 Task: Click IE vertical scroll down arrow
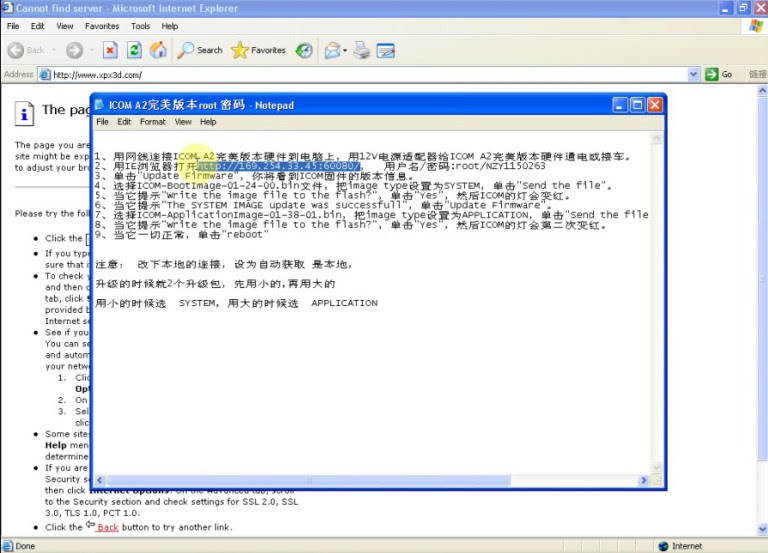tap(762, 529)
